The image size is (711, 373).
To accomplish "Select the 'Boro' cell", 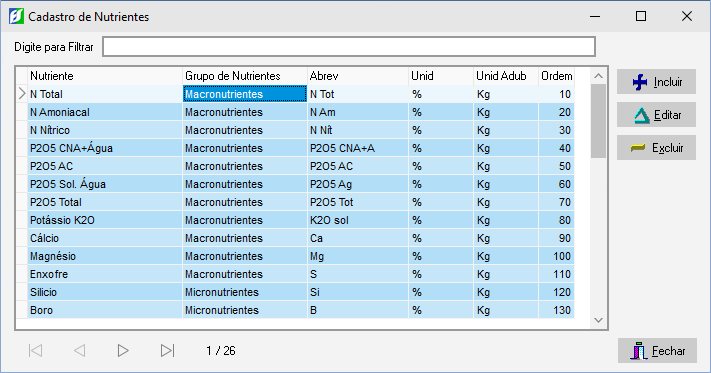I will tap(105, 310).
